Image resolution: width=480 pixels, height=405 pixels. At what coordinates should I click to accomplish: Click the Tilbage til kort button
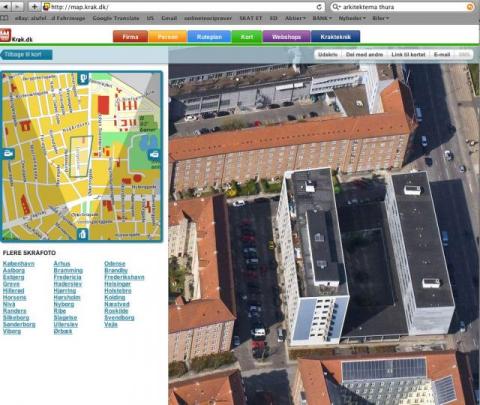26,55
